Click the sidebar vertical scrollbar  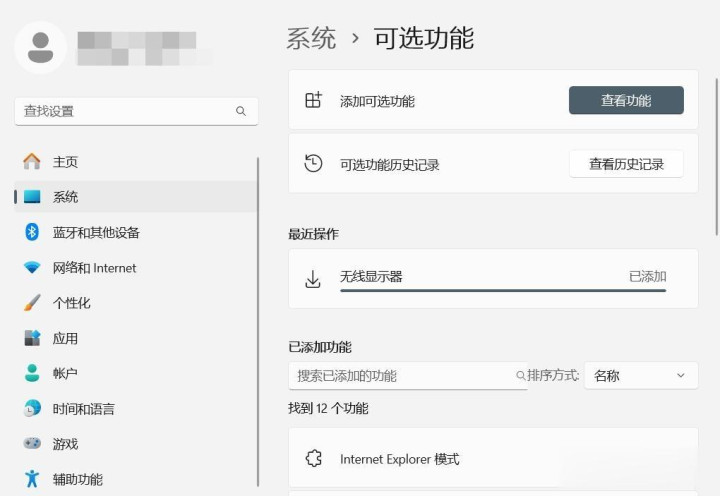(x=258, y=300)
